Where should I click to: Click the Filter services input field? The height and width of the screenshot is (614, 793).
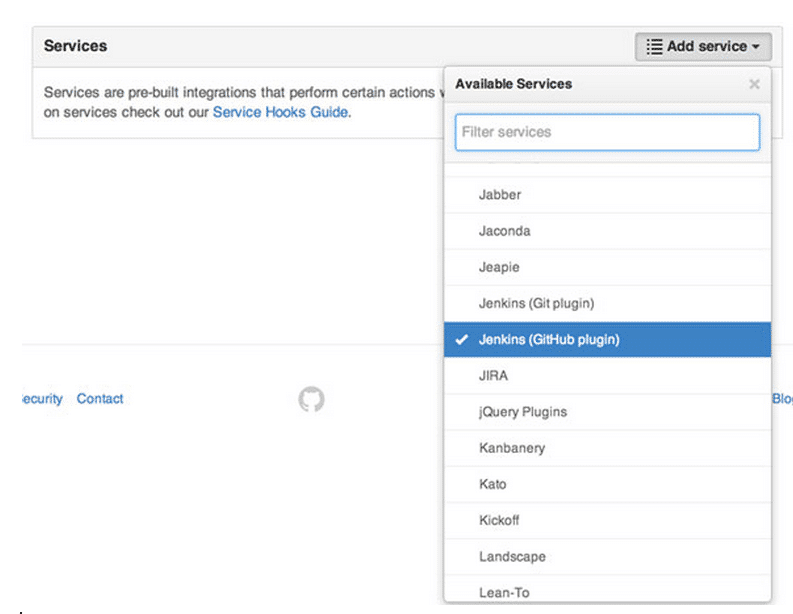pos(607,132)
